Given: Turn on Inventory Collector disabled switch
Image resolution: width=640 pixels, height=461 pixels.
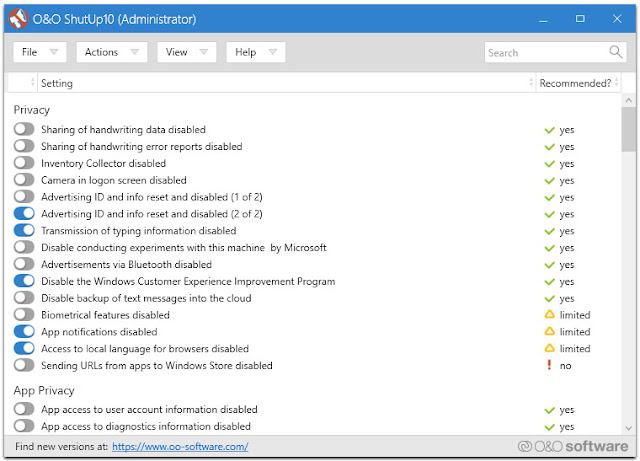Looking at the screenshot, I should pyautogui.click(x=24, y=163).
